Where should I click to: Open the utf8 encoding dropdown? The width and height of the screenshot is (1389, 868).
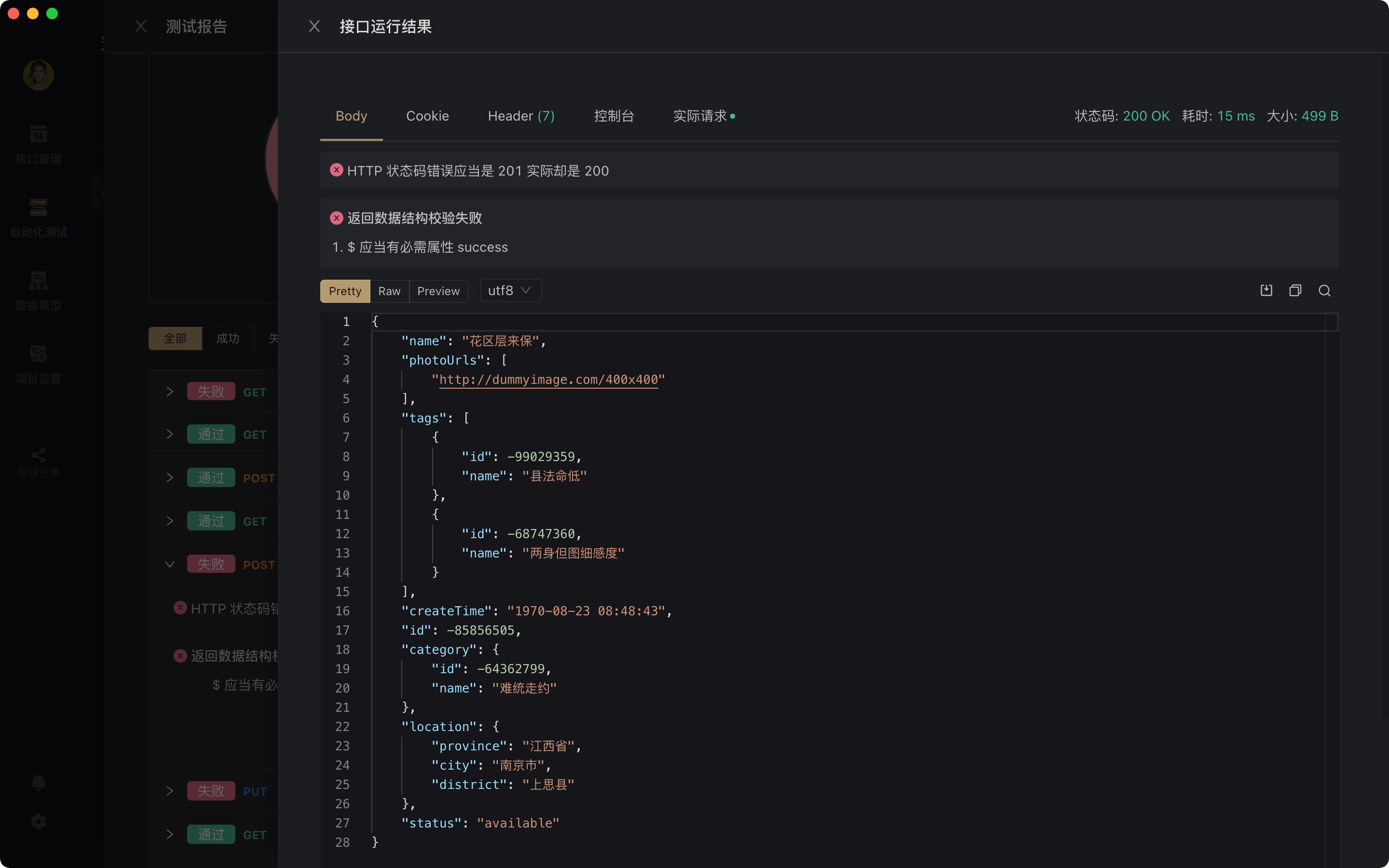[x=510, y=290]
